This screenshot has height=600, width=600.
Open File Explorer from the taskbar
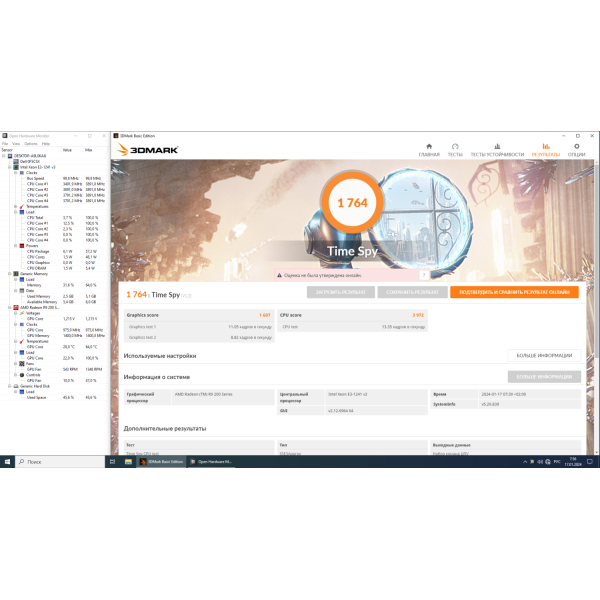[128, 462]
